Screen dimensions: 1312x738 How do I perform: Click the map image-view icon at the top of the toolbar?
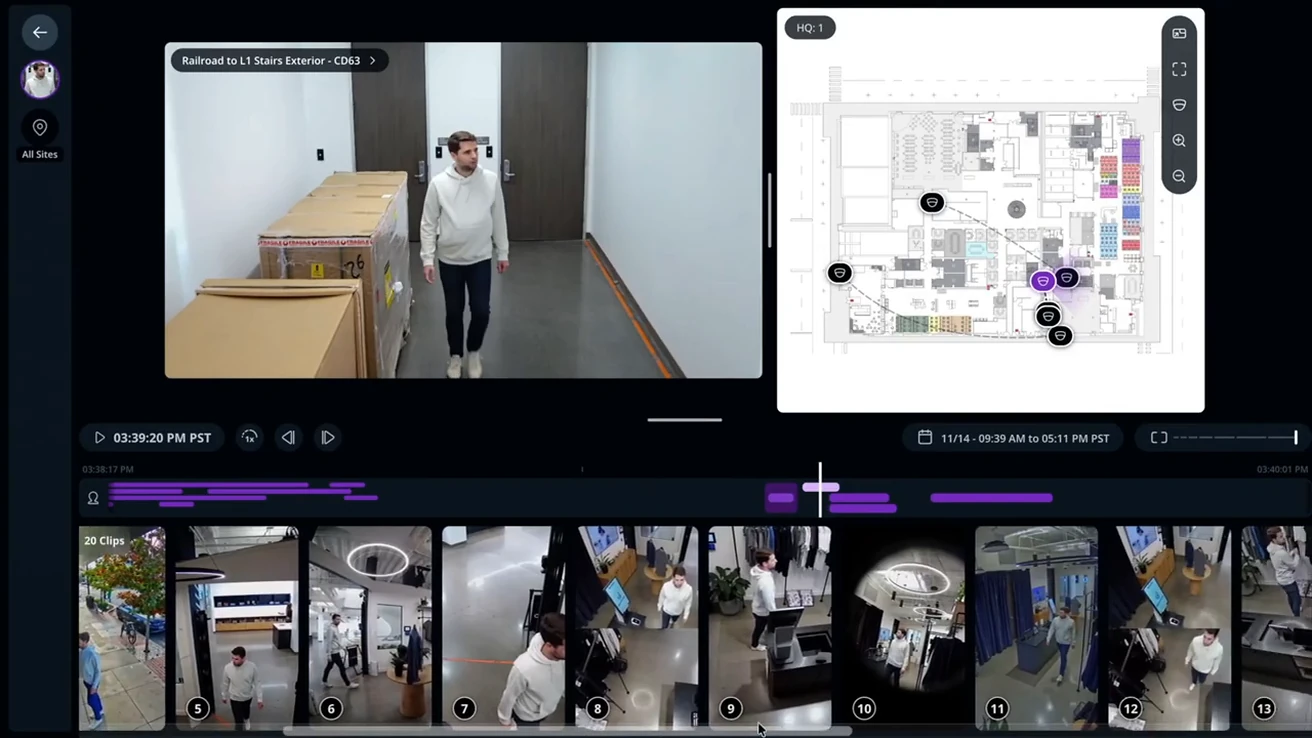1179,33
